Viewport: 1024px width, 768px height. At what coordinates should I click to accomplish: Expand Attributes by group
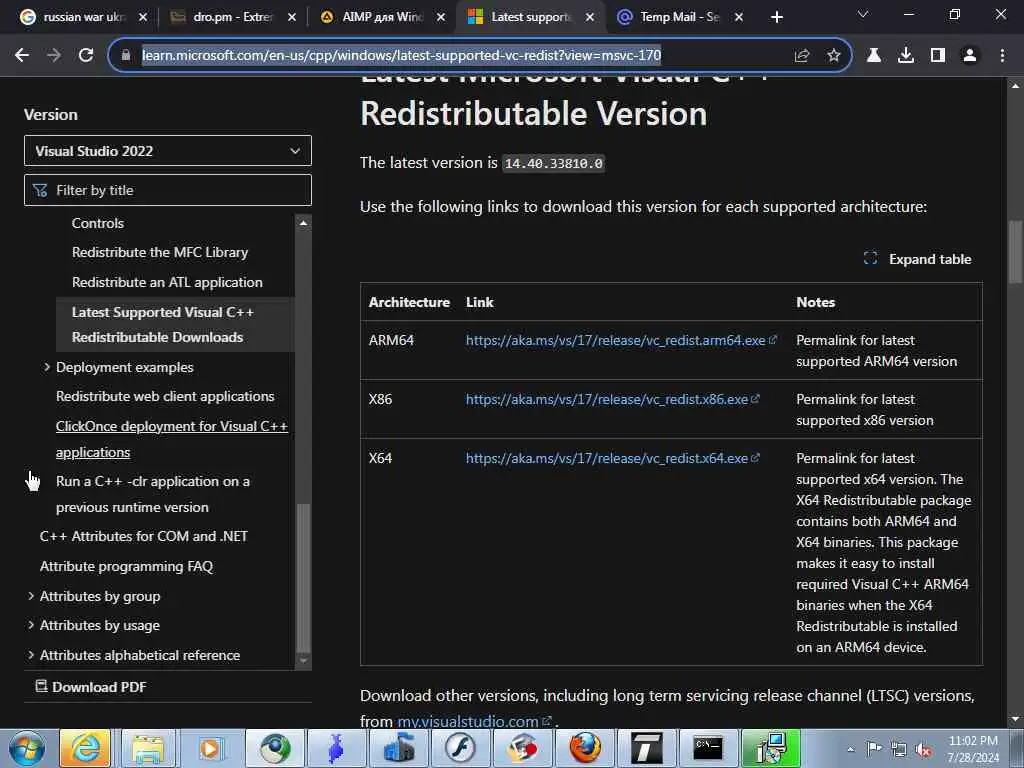31,596
